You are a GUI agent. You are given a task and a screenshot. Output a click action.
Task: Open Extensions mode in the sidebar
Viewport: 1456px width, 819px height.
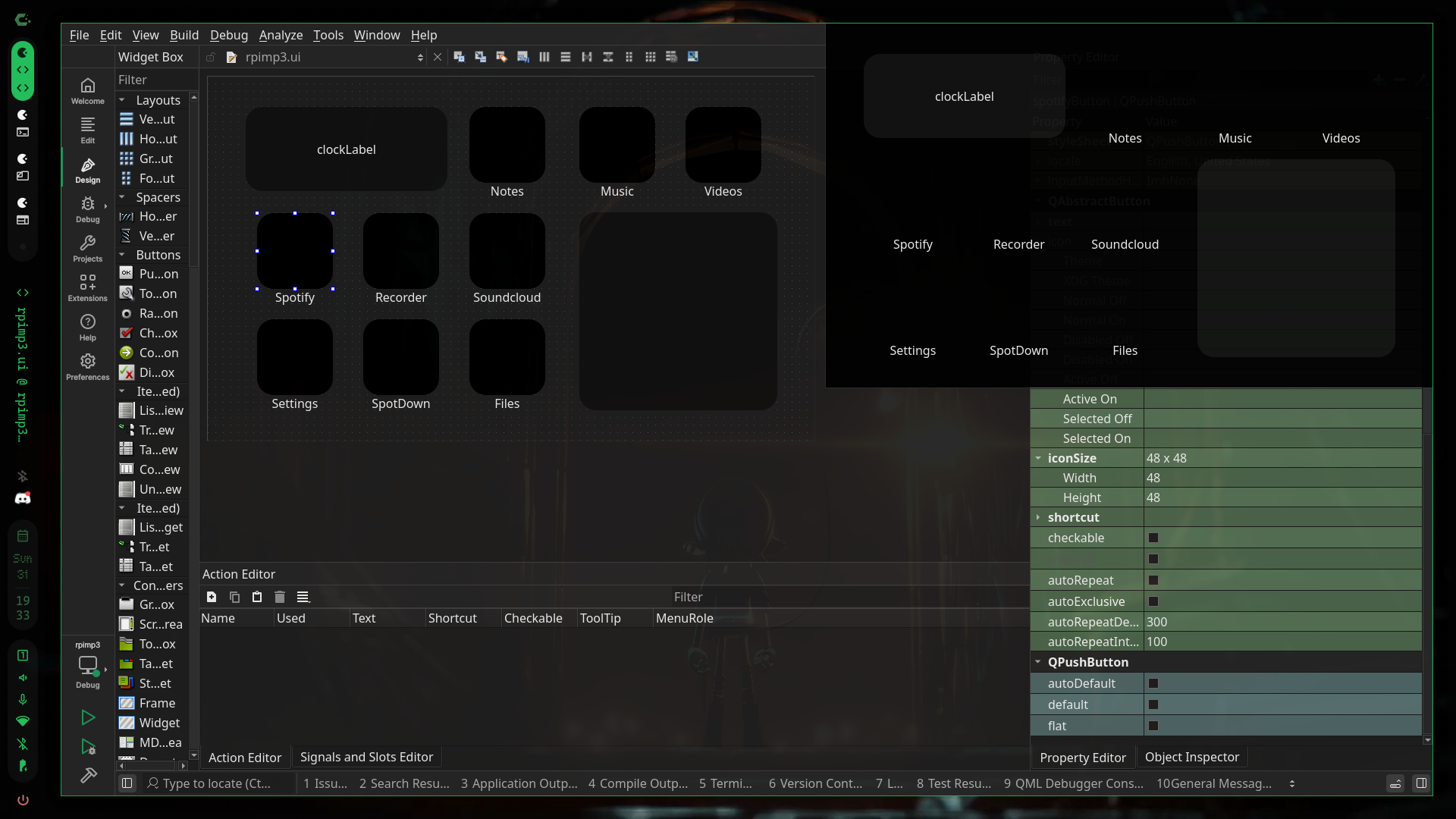click(88, 288)
